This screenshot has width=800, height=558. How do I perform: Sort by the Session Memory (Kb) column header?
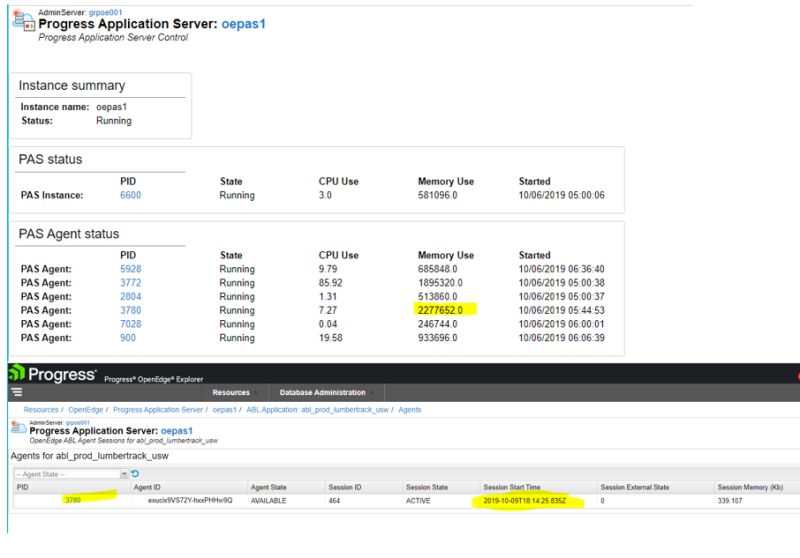pos(757,487)
